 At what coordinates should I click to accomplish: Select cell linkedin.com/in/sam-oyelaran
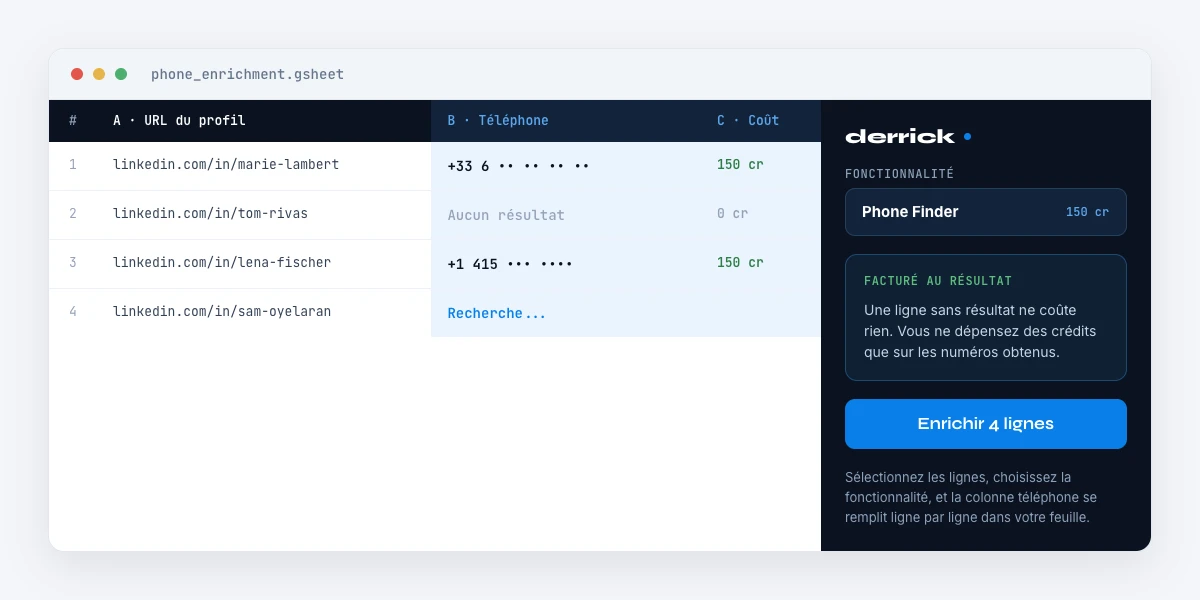tap(222, 311)
